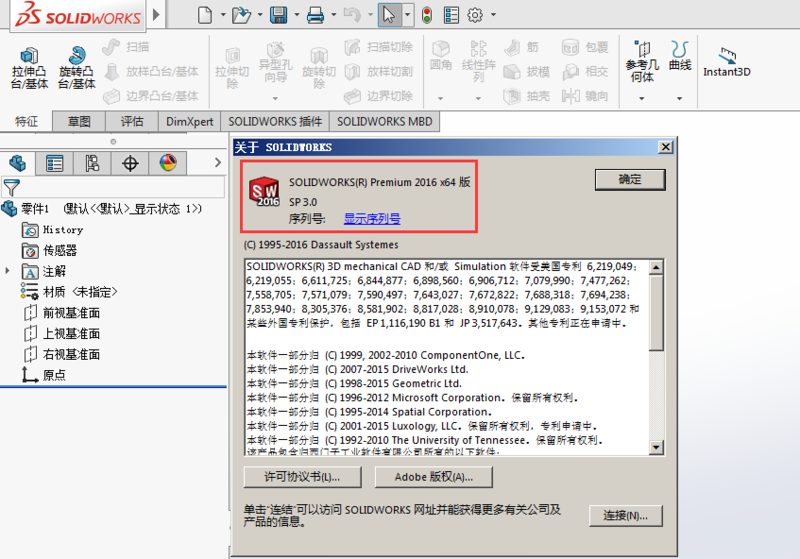Open the Reference Geometry (参考几何体) tool

coord(642,62)
